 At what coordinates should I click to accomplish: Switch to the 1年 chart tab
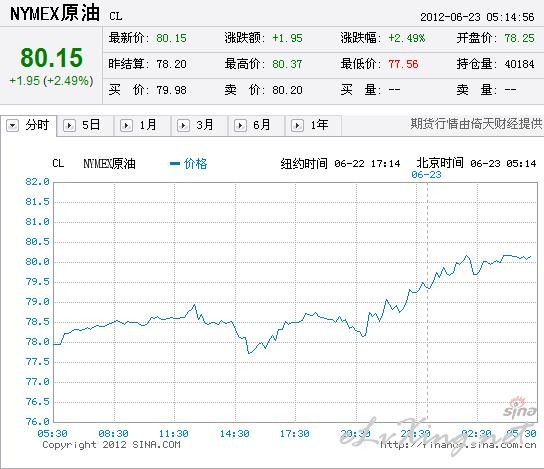313,125
